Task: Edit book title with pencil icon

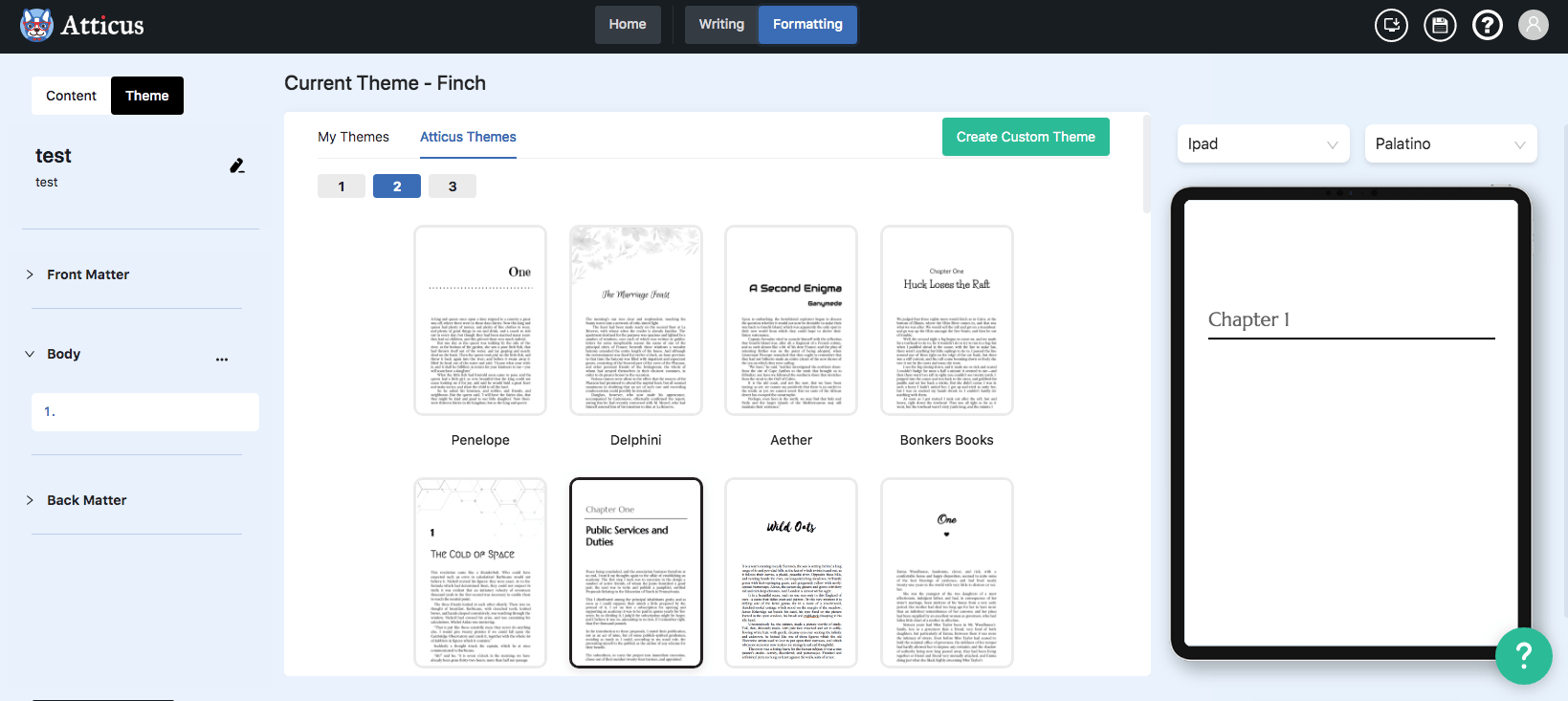Action: pos(237,165)
